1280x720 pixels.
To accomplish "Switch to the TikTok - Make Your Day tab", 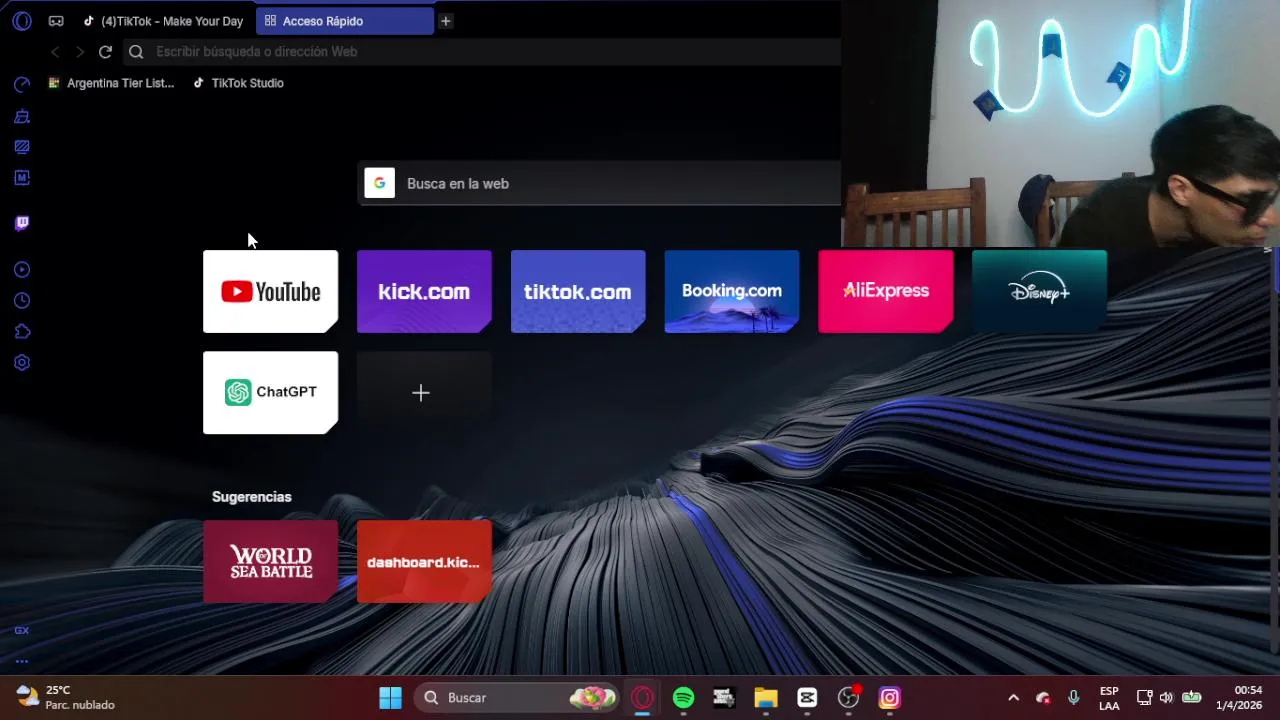I will click(163, 21).
